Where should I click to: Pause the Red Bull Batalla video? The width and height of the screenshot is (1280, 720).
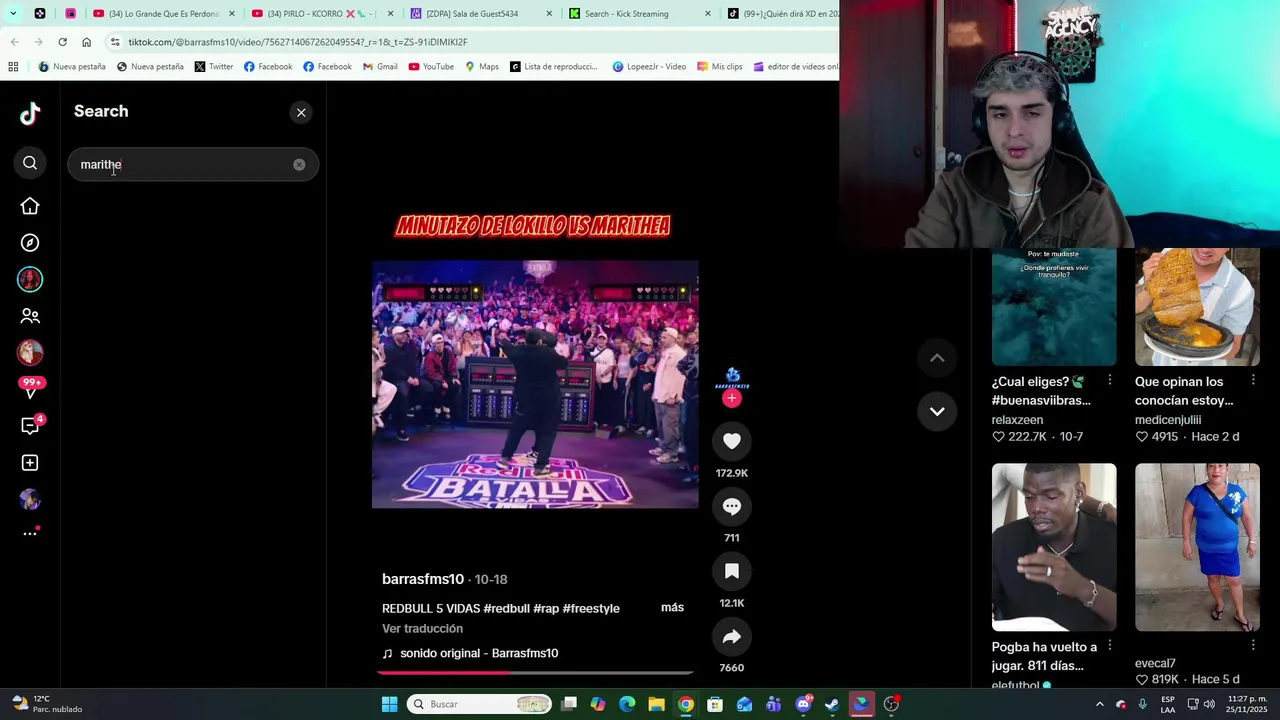pos(535,385)
